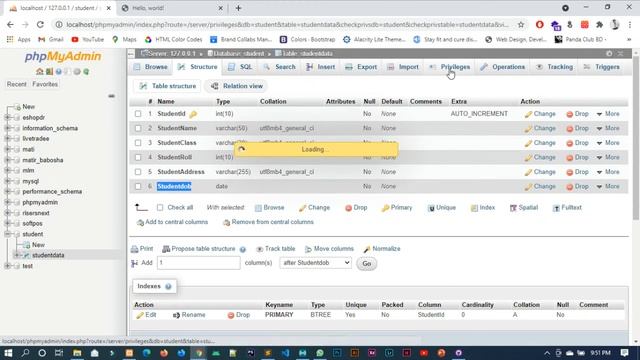The width and height of the screenshot is (640, 360).
Task: Click the key icon next to StudentId
Action: (x=193, y=114)
